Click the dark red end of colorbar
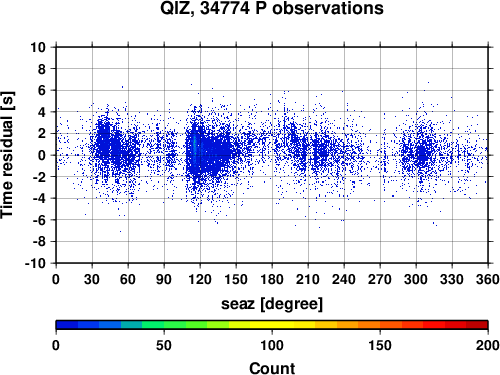Viewport: 500px width, 375px height. tap(477, 325)
